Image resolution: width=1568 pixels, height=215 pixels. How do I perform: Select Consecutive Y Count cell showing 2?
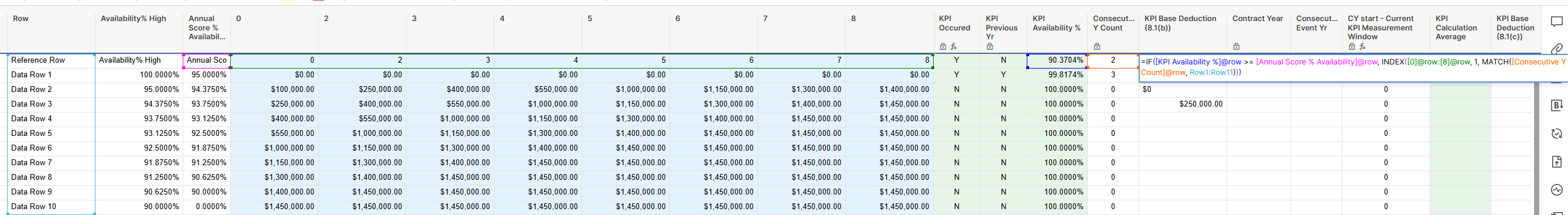point(1113,60)
